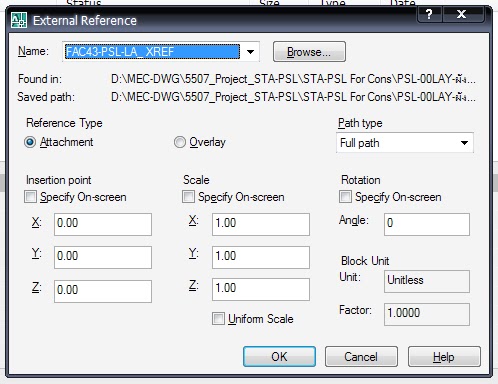Click the Scale Z field
Screen dimensions: 498x384
coord(261,289)
